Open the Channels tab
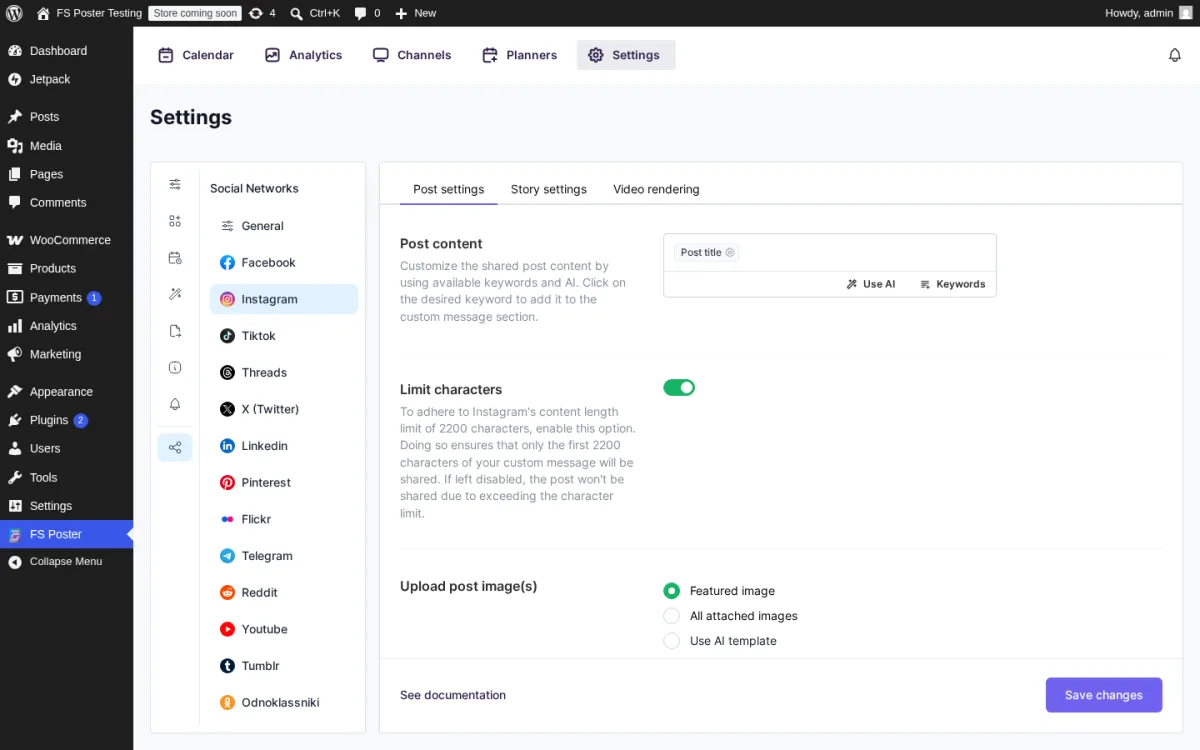The width and height of the screenshot is (1200, 750). [x=412, y=55]
